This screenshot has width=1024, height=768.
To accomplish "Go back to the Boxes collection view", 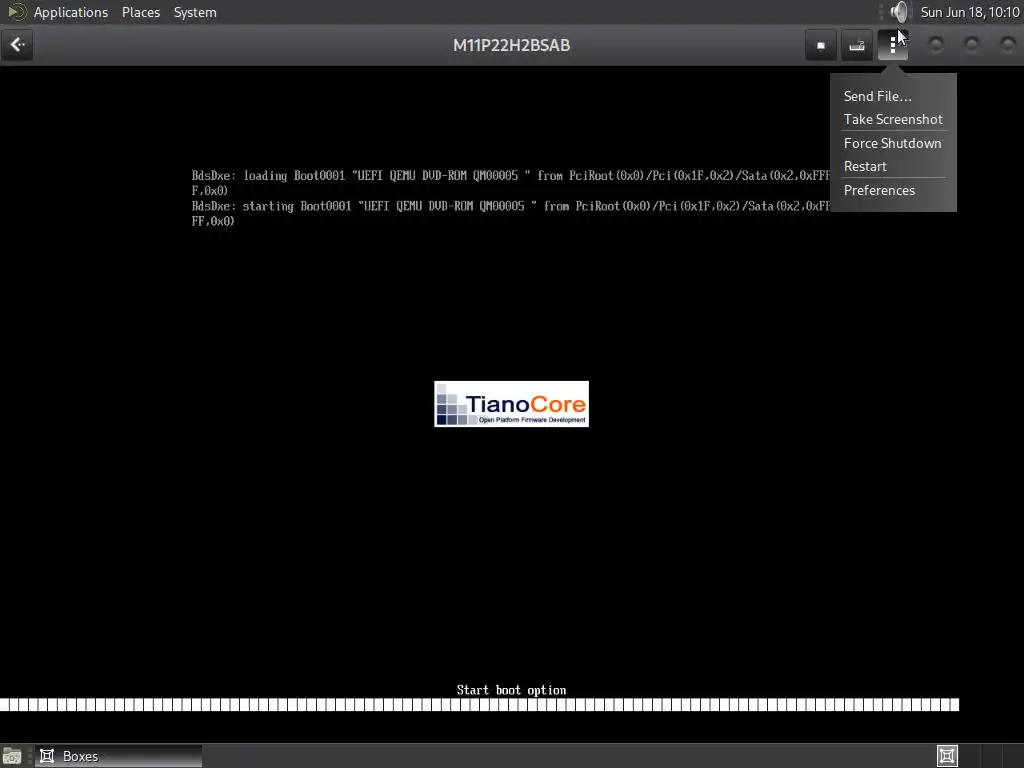I will click(17, 45).
